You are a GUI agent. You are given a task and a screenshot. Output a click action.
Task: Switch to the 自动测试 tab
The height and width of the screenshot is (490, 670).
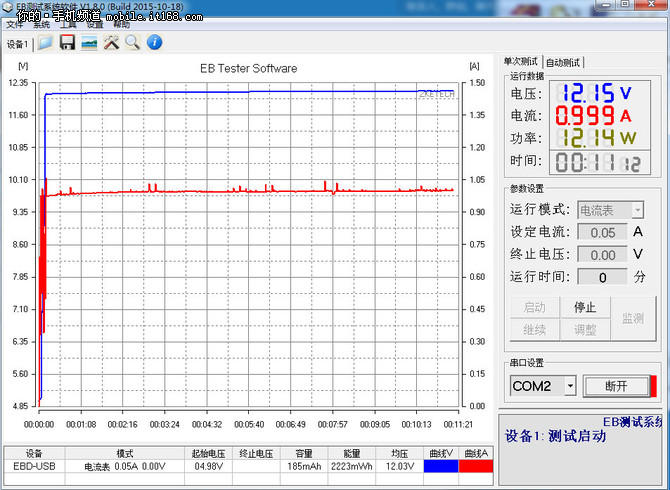tap(563, 63)
